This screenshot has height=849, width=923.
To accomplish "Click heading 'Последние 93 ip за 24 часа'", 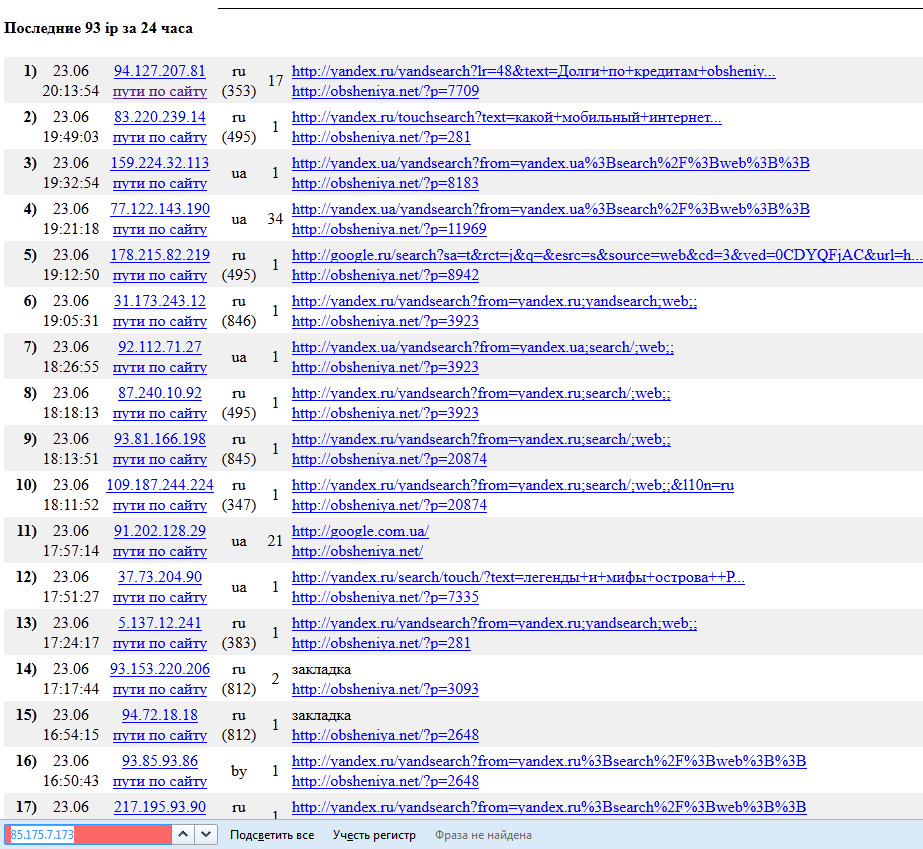I will 98,28.
